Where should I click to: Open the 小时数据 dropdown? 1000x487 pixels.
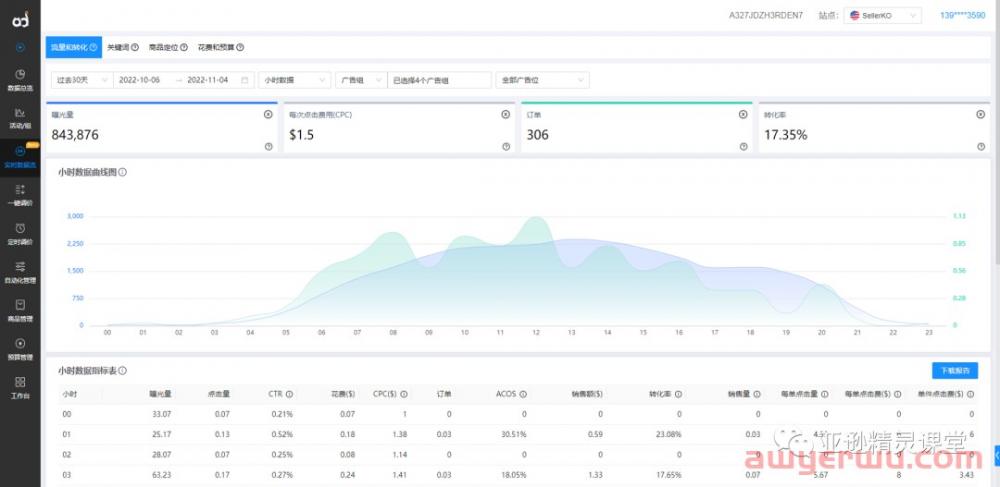click(295, 80)
